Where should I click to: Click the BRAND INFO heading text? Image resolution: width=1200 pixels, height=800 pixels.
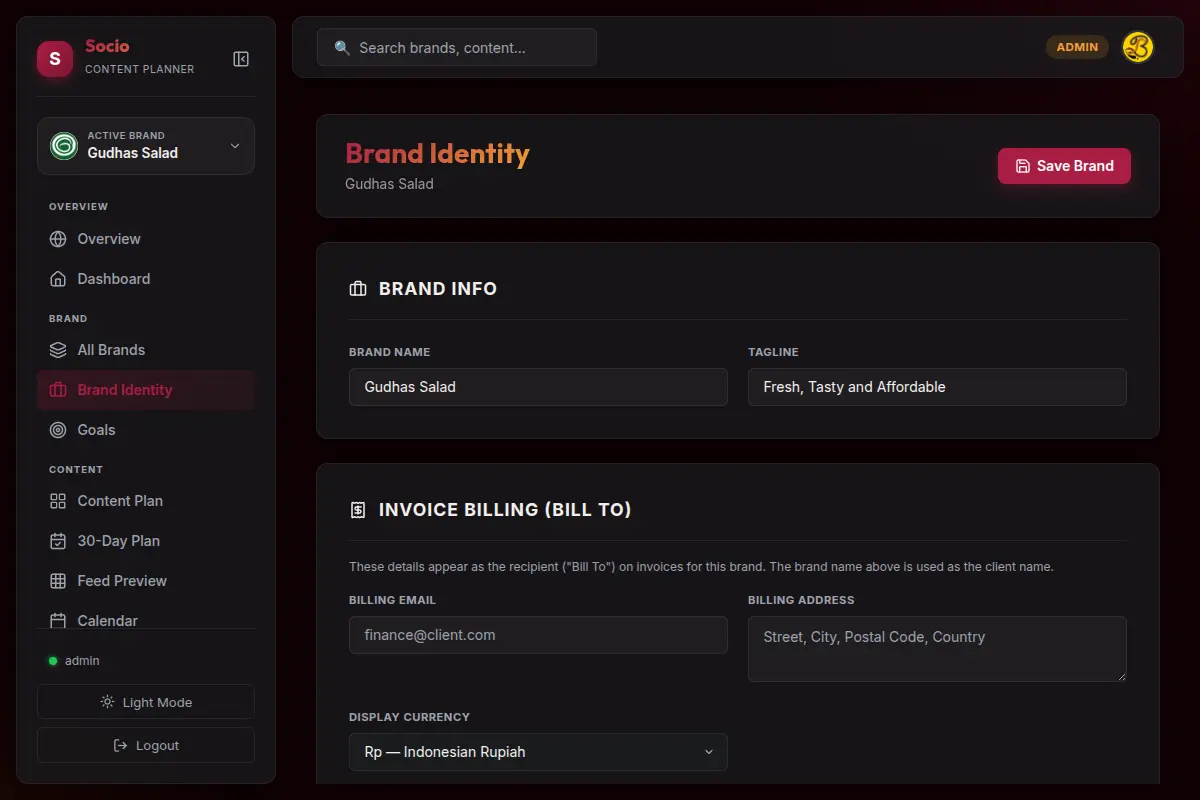click(x=438, y=289)
